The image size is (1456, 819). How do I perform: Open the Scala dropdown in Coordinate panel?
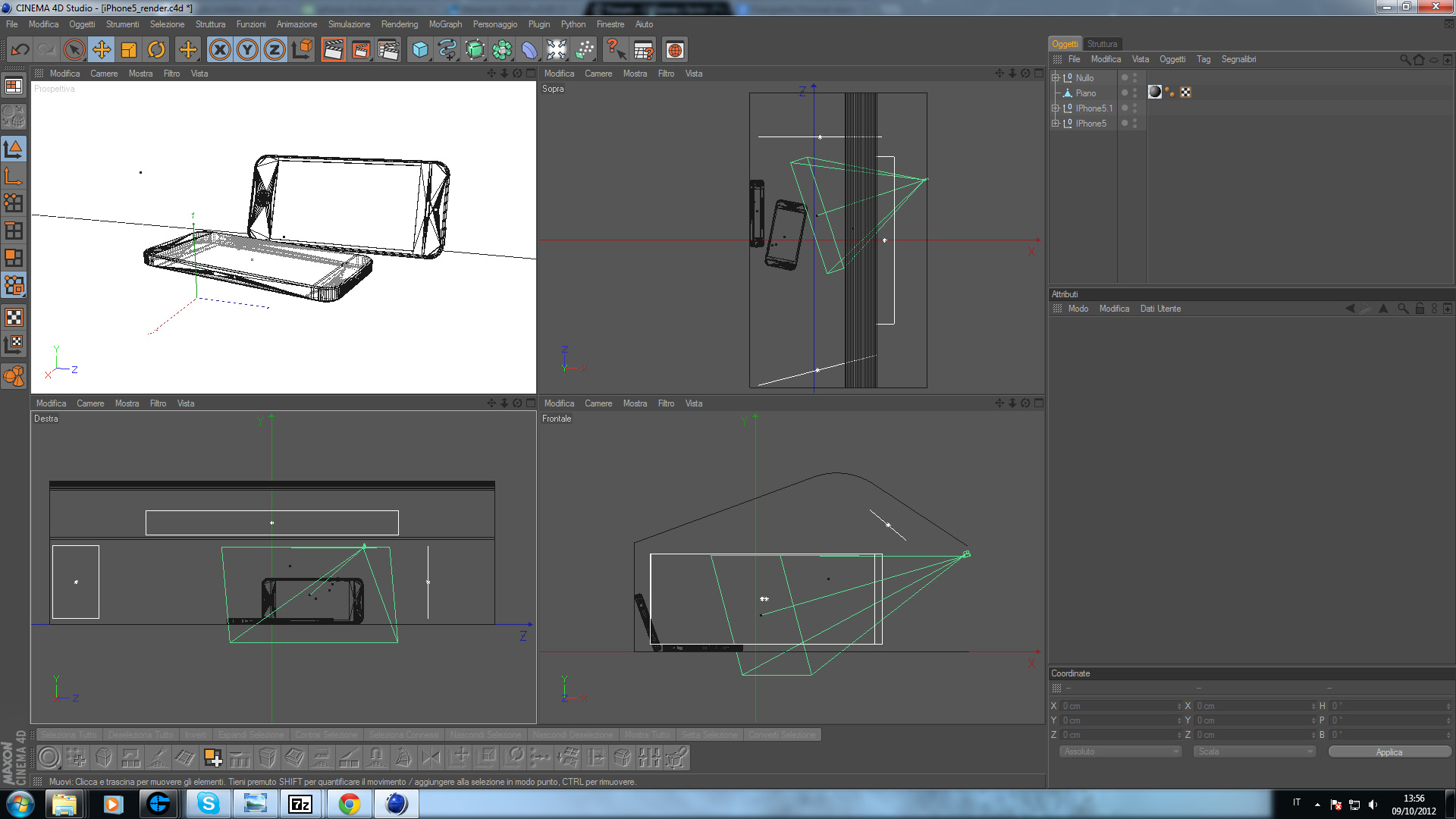click(x=1254, y=752)
